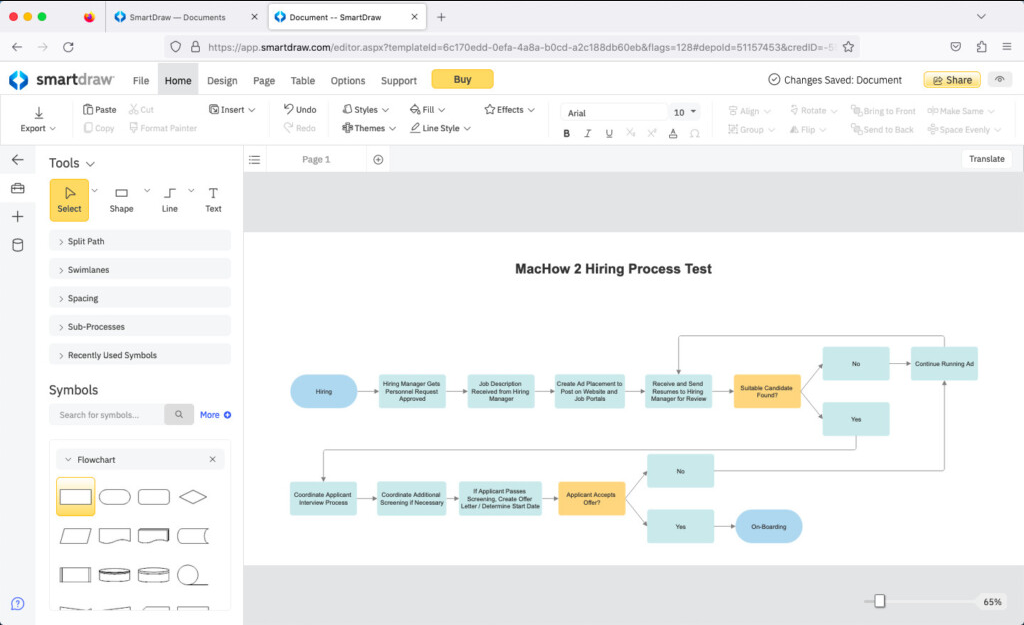The width and height of the screenshot is (1024, 625).
Task: Select the circle connector symbol
Action: 192,575
